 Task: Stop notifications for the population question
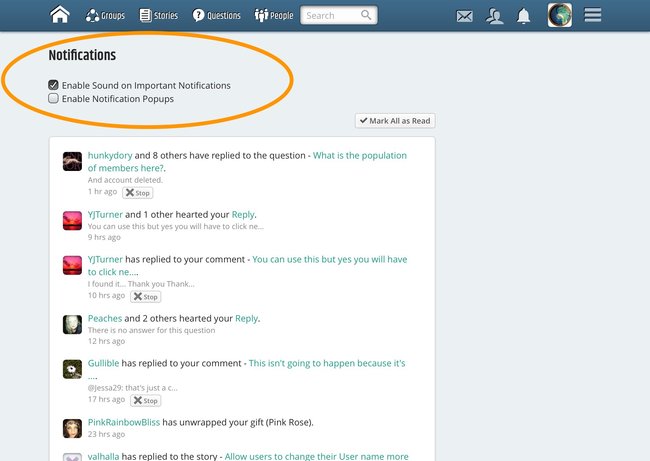pos(137,193)
